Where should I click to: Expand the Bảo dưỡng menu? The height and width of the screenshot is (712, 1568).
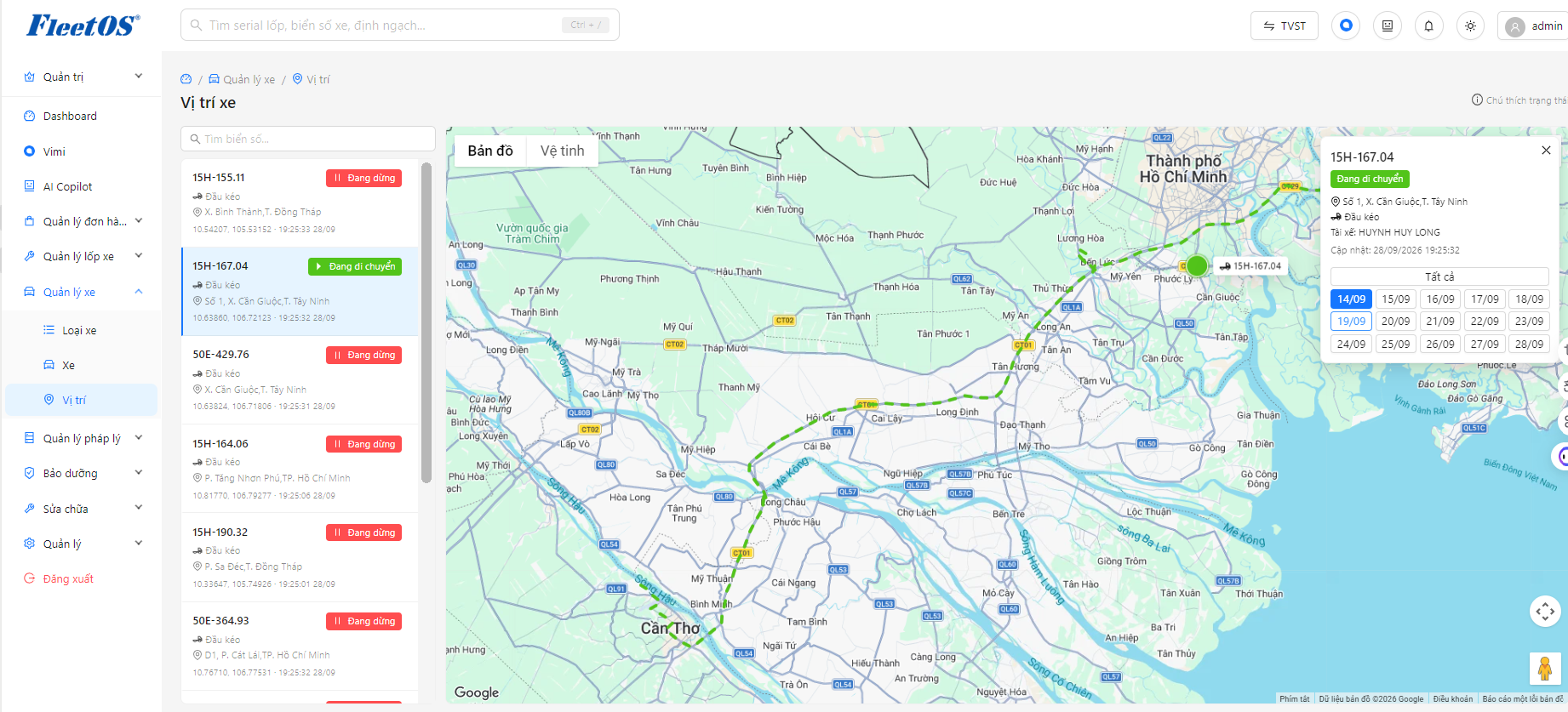(x=83, y=473)
